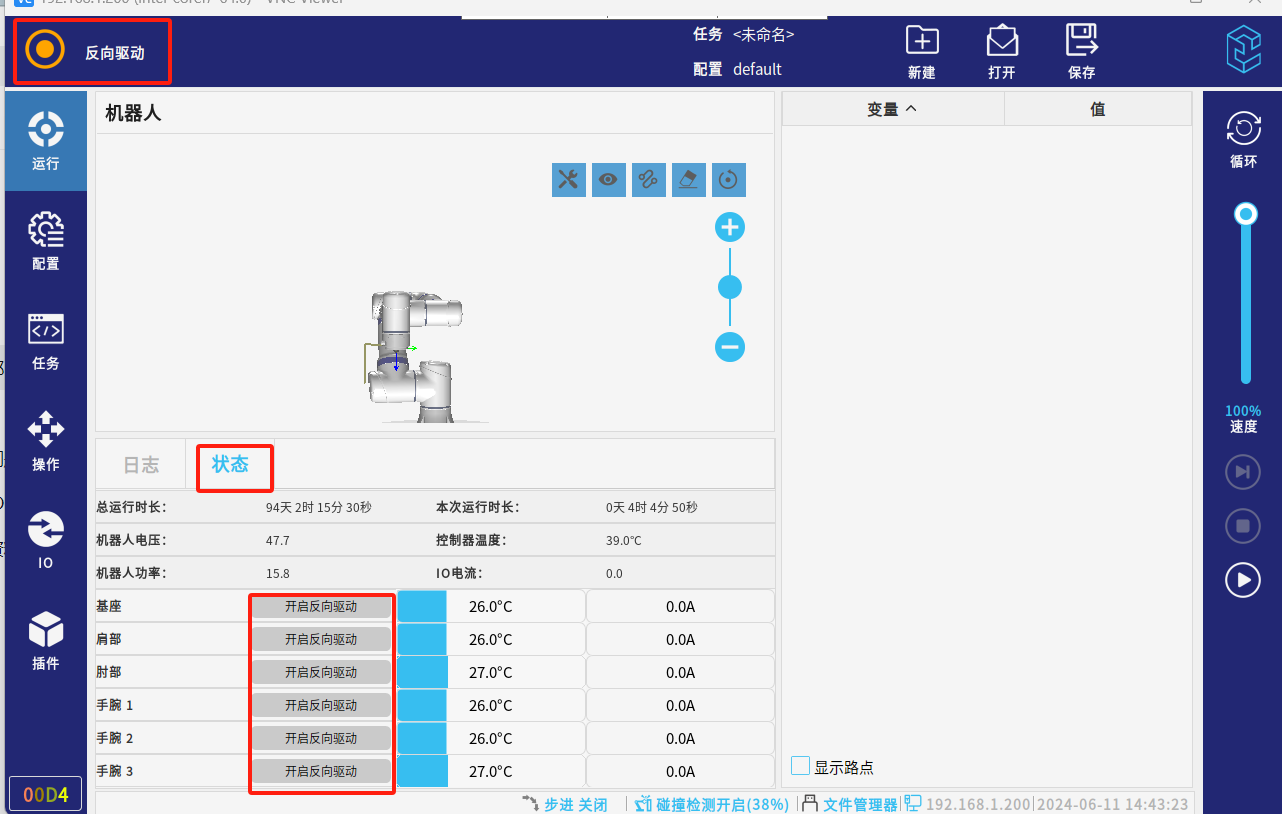
Task: Click 开启反向驱动 for the 基座 joint
Action: 321,606
